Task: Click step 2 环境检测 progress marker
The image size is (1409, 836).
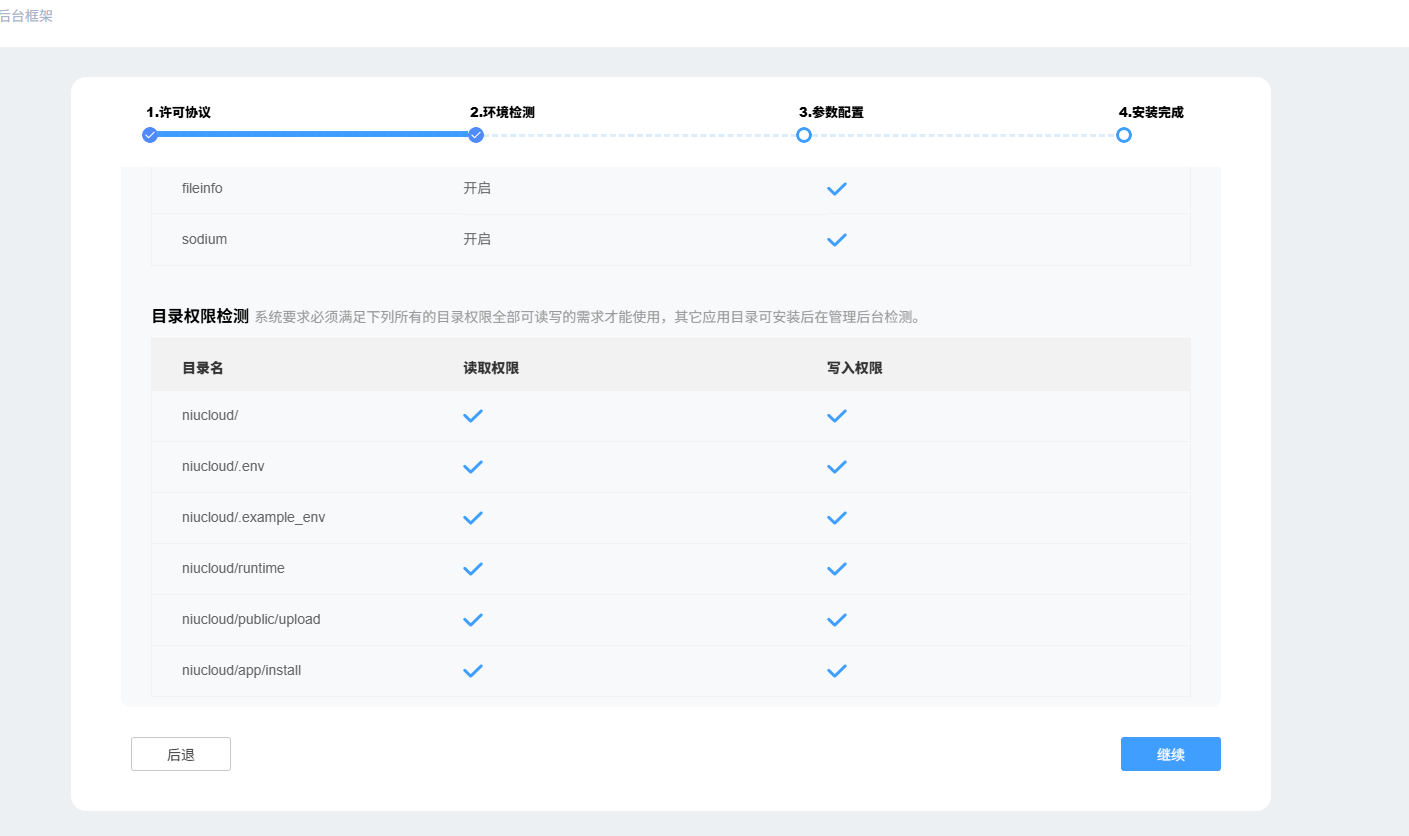Action: pos(476,135)
